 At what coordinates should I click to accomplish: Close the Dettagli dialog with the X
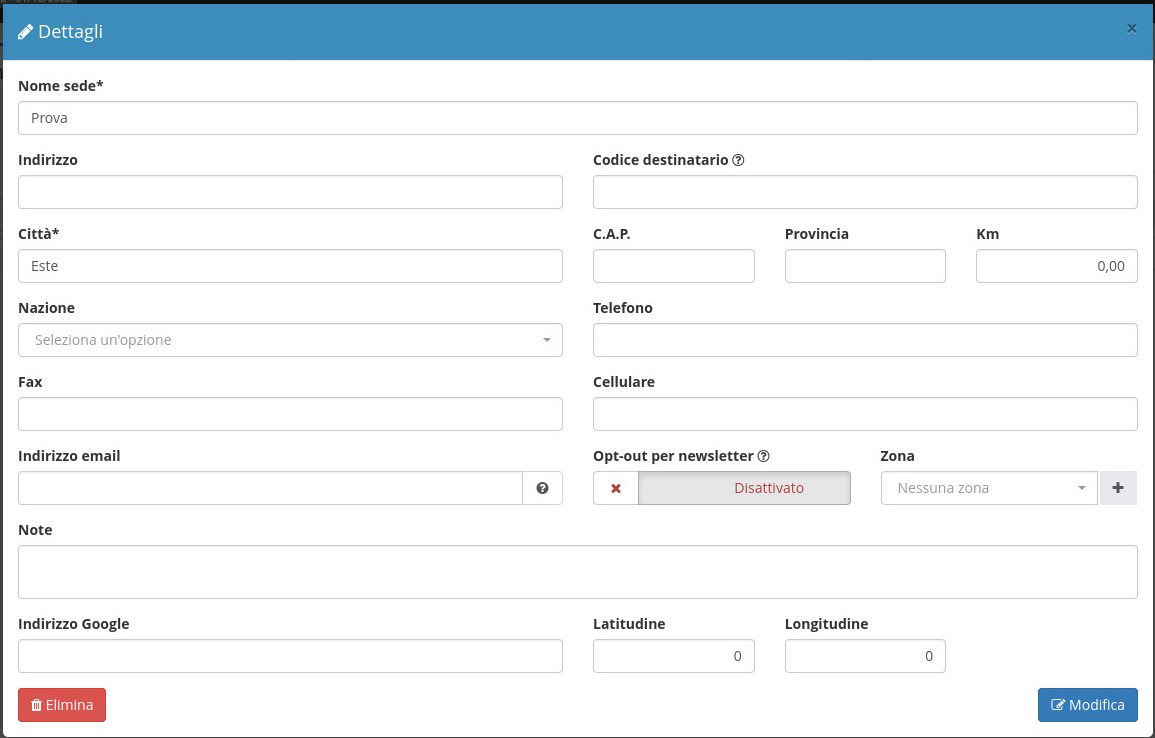point(1131,29)
